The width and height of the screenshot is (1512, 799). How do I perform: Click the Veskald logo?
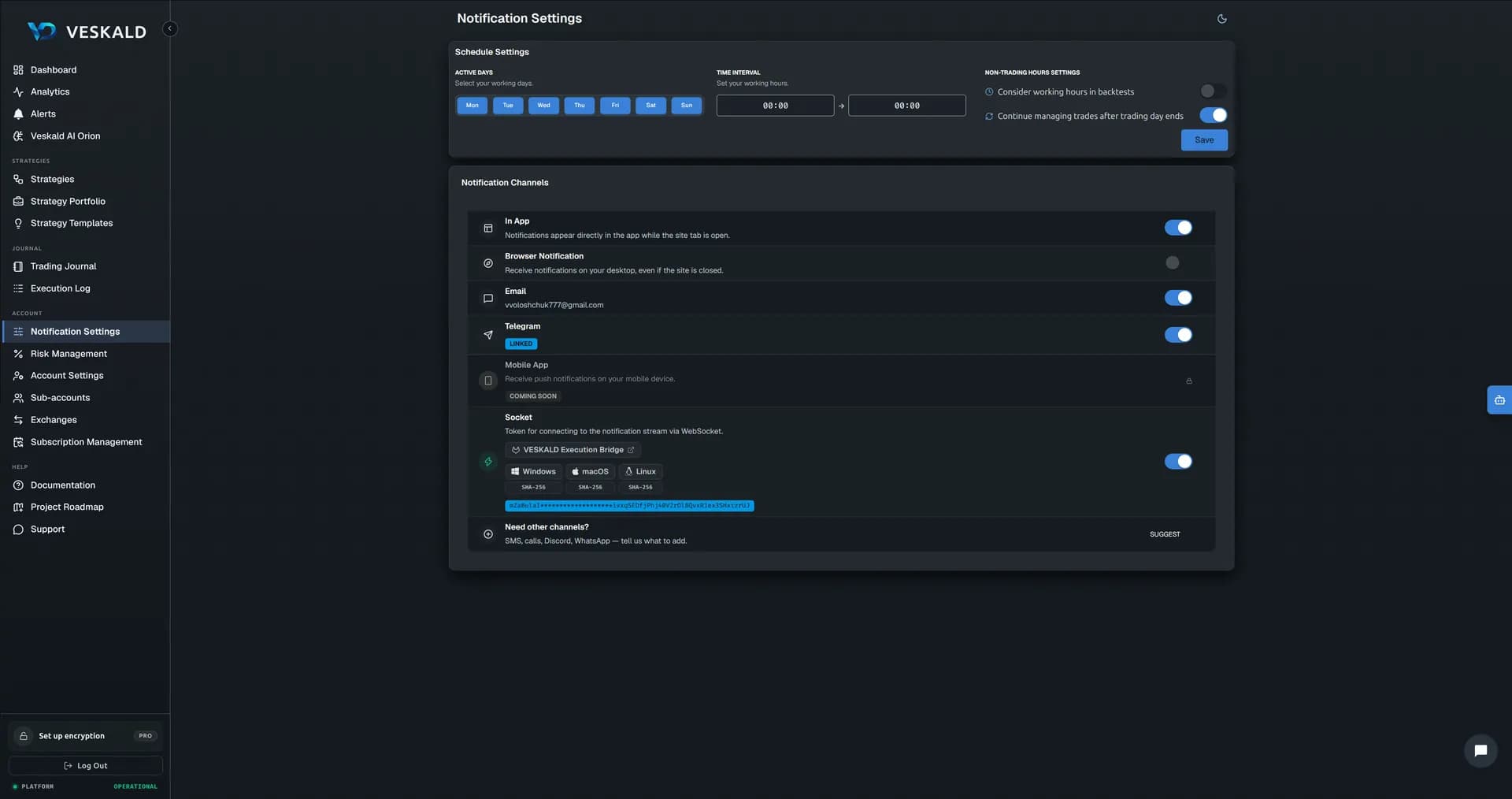point(87,32)
